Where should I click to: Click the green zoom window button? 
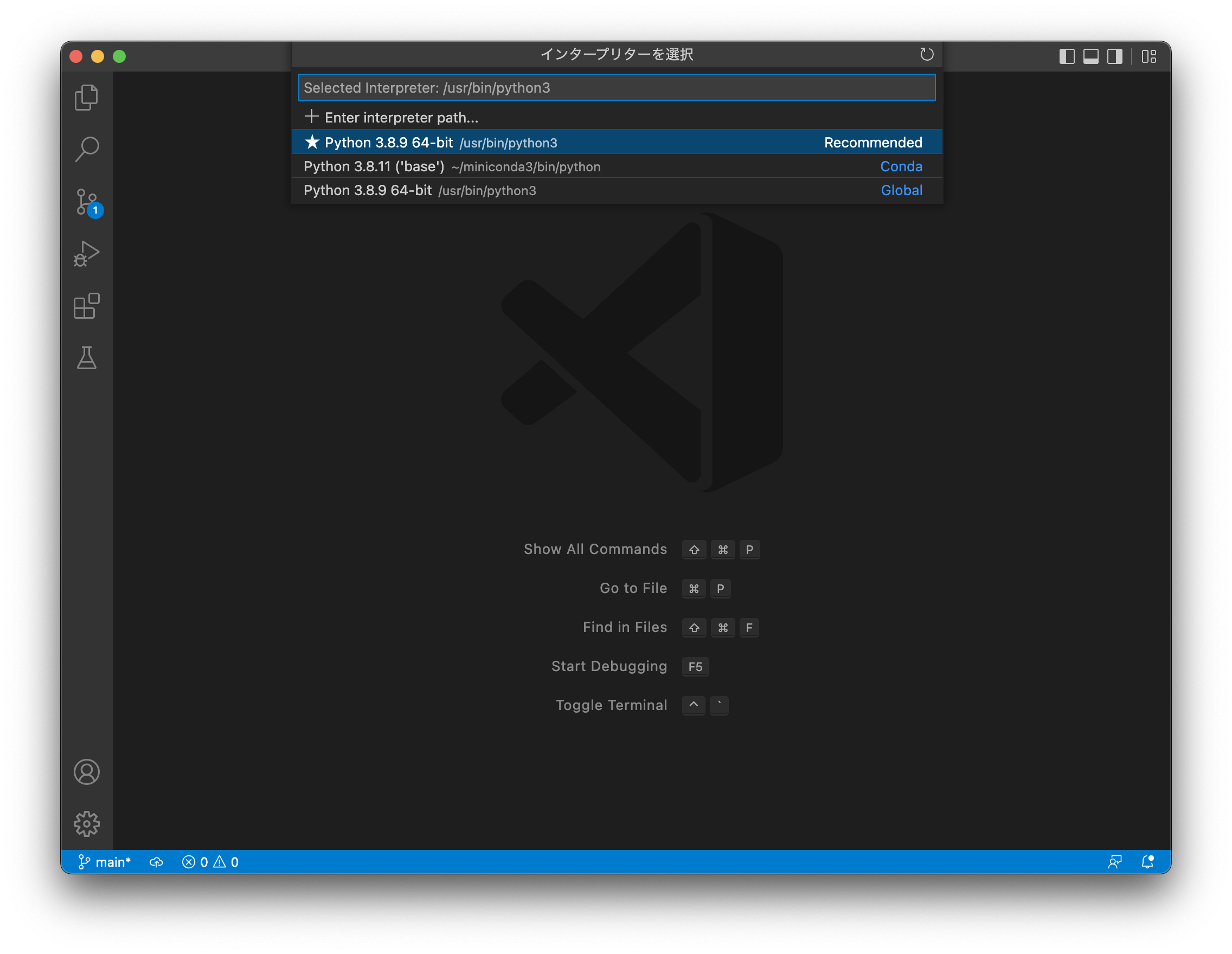[119, 56]
